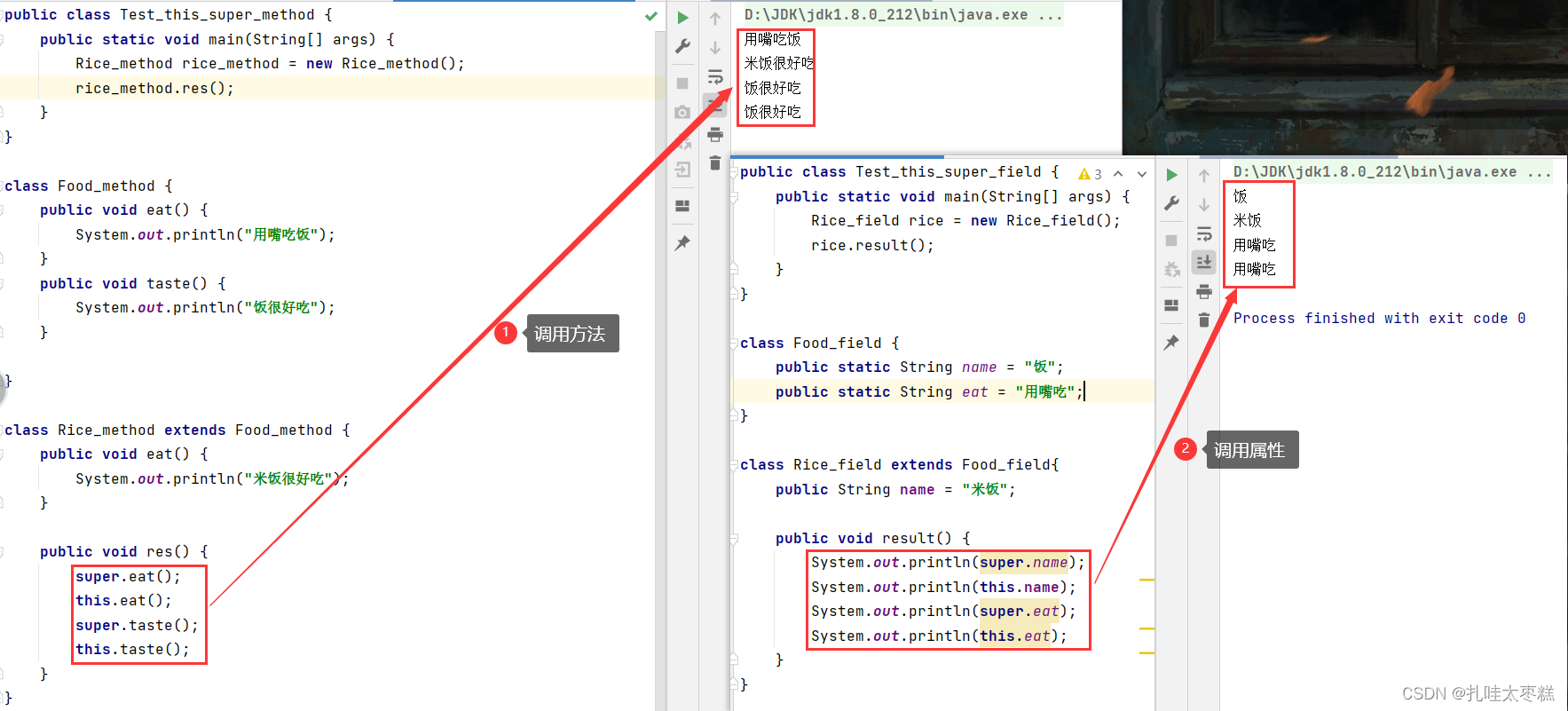Open wrench settings by Process finished console
The height and width of the screenshot is (711, 1568).
click(1171, 203)
